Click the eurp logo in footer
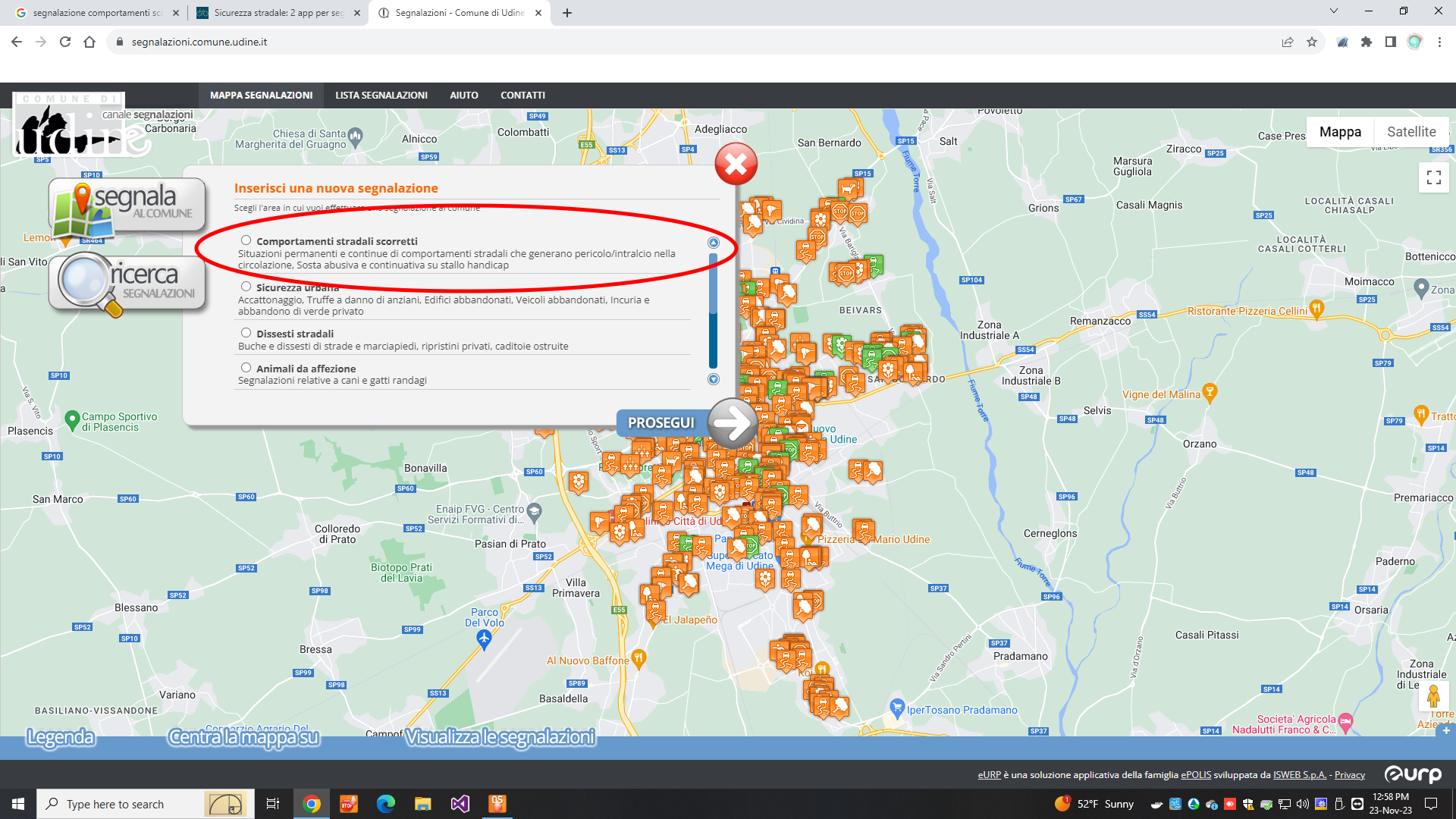Screen dimensions: 1456x819 [1413, 774]
